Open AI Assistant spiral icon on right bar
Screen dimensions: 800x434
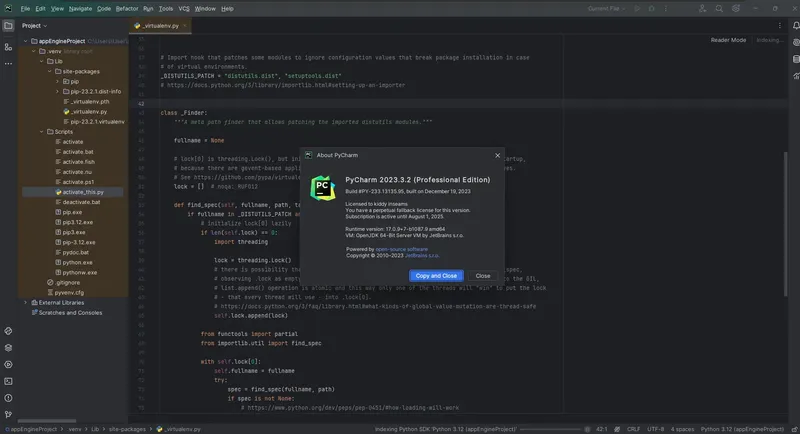[x=795, y=42]
